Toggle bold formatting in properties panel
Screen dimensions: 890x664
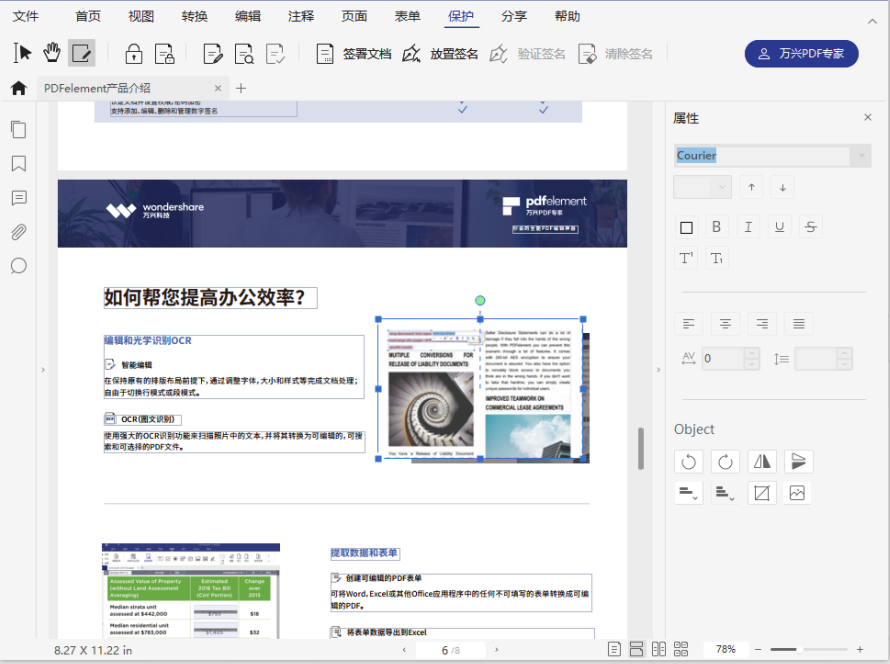point(716,227)
